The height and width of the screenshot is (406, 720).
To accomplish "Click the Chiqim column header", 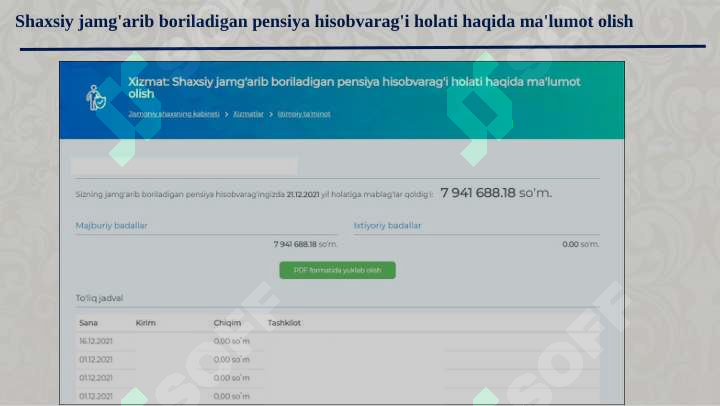I will (x=227, y=323).
